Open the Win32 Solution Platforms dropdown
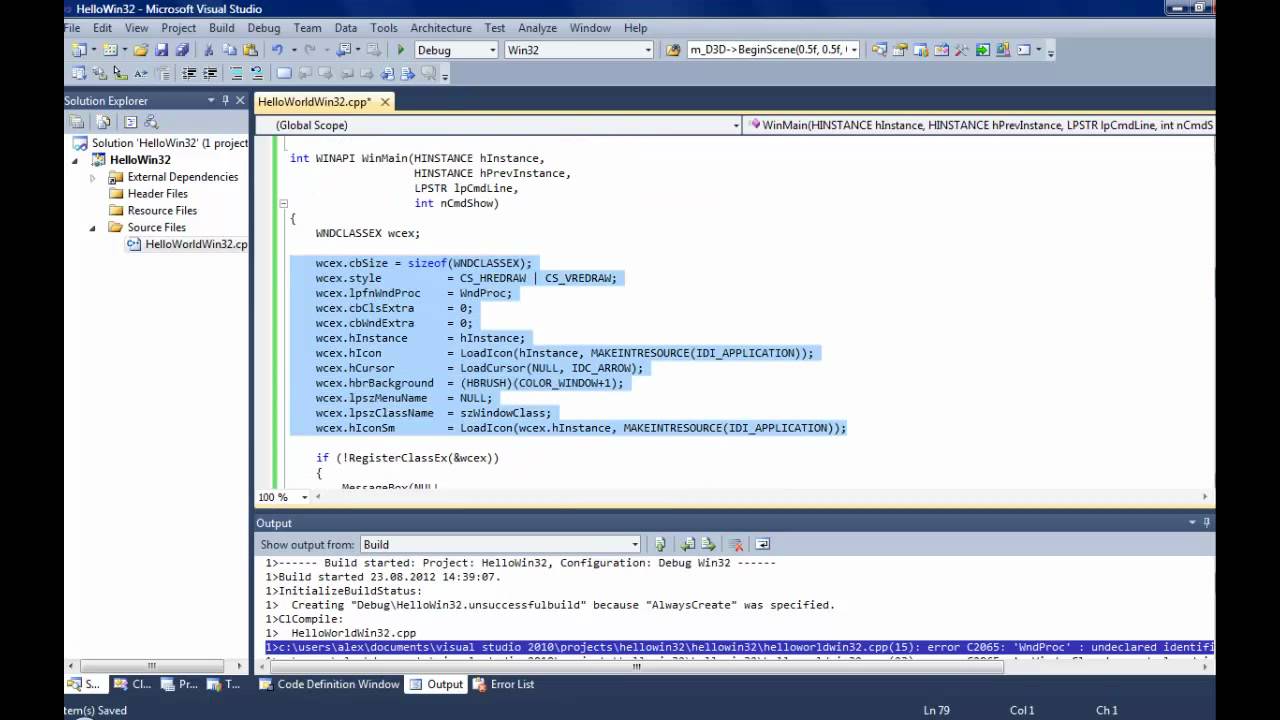Image resolution: width=1280 pixels, height=720 pixels. tap(579, 50)
